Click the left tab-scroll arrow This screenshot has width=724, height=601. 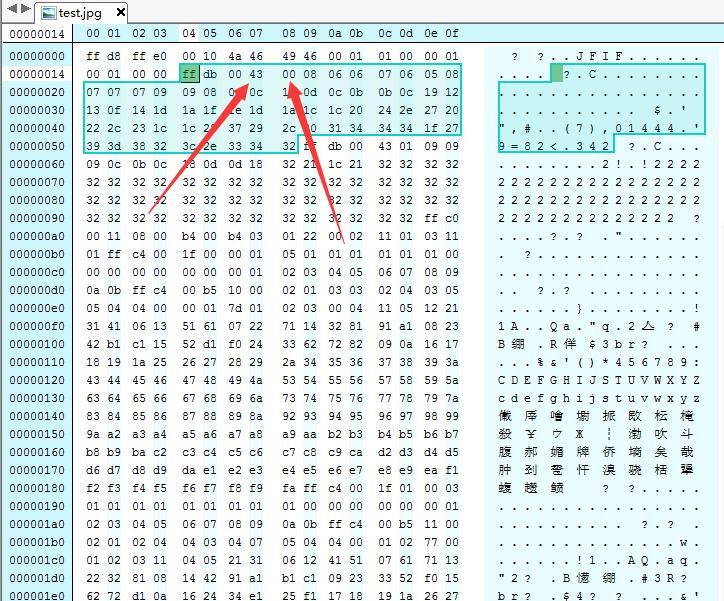click(12, 9)
